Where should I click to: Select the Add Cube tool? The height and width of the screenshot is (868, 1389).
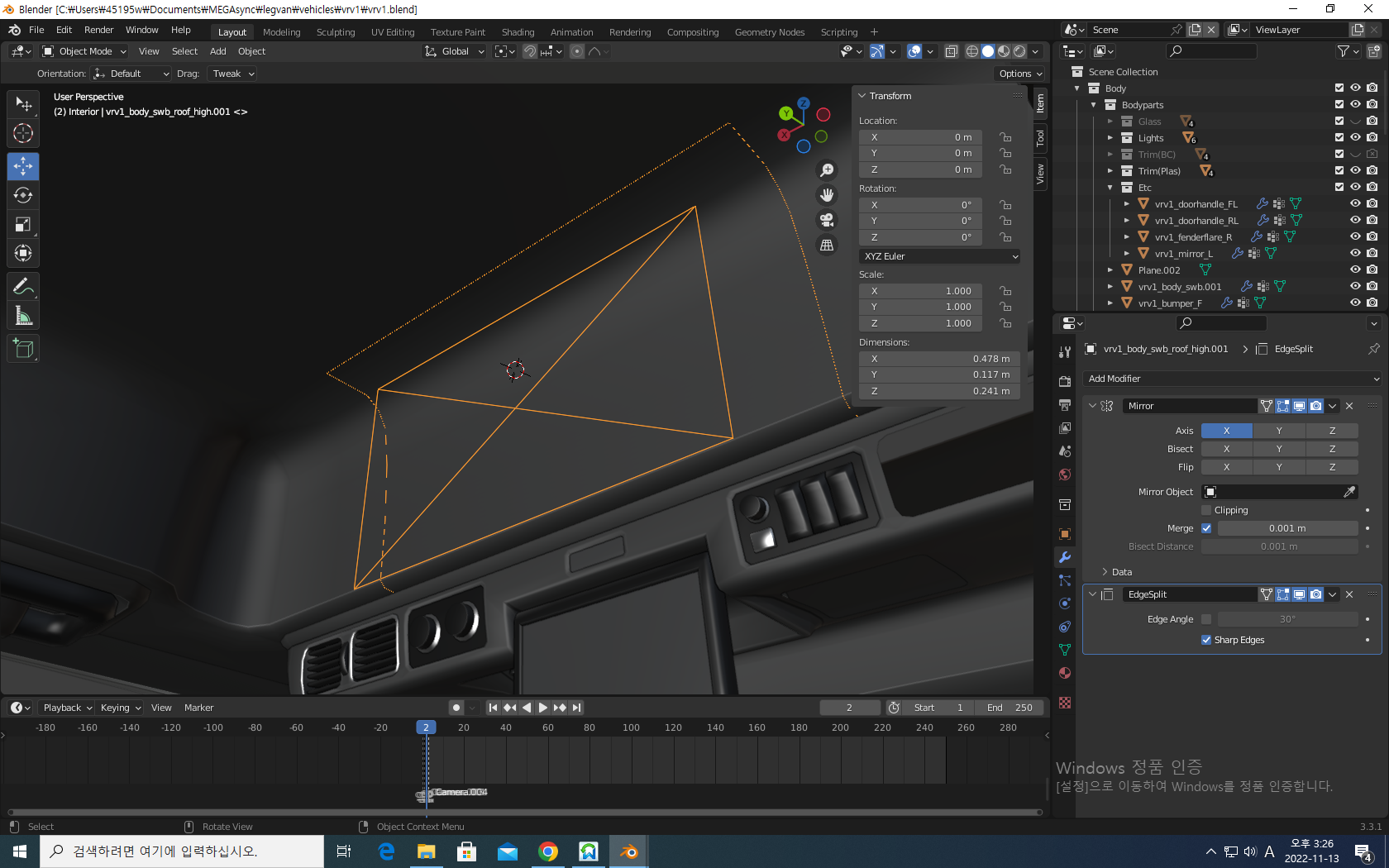coord(23,349)
